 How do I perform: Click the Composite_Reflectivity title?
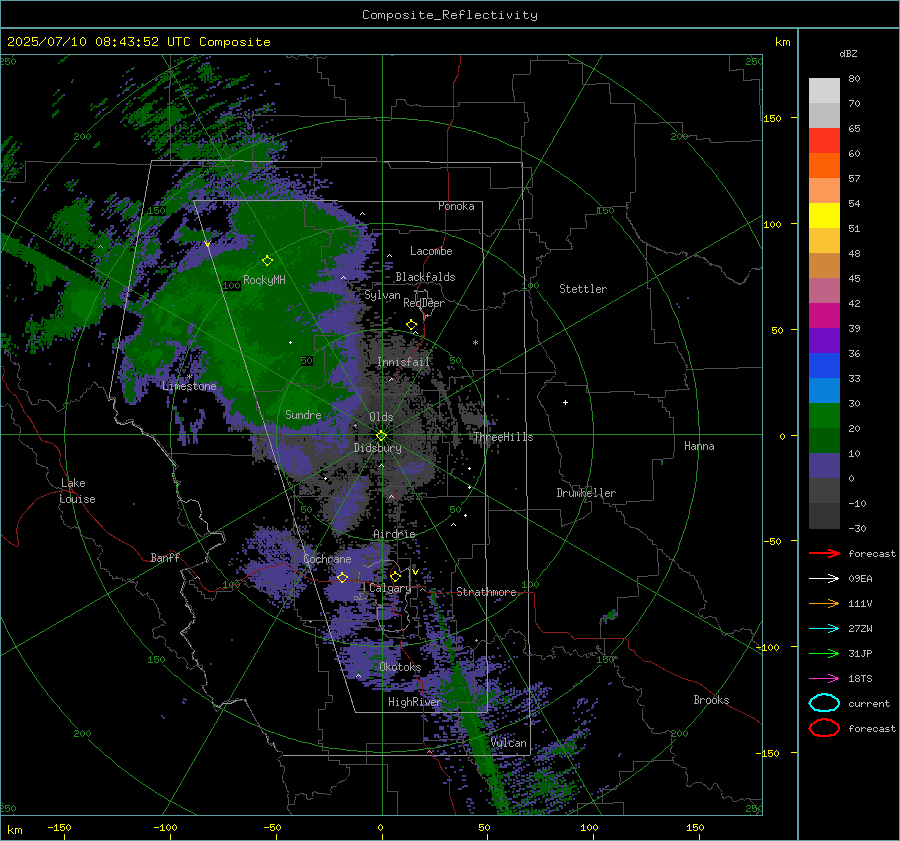[x=450, y=15]
